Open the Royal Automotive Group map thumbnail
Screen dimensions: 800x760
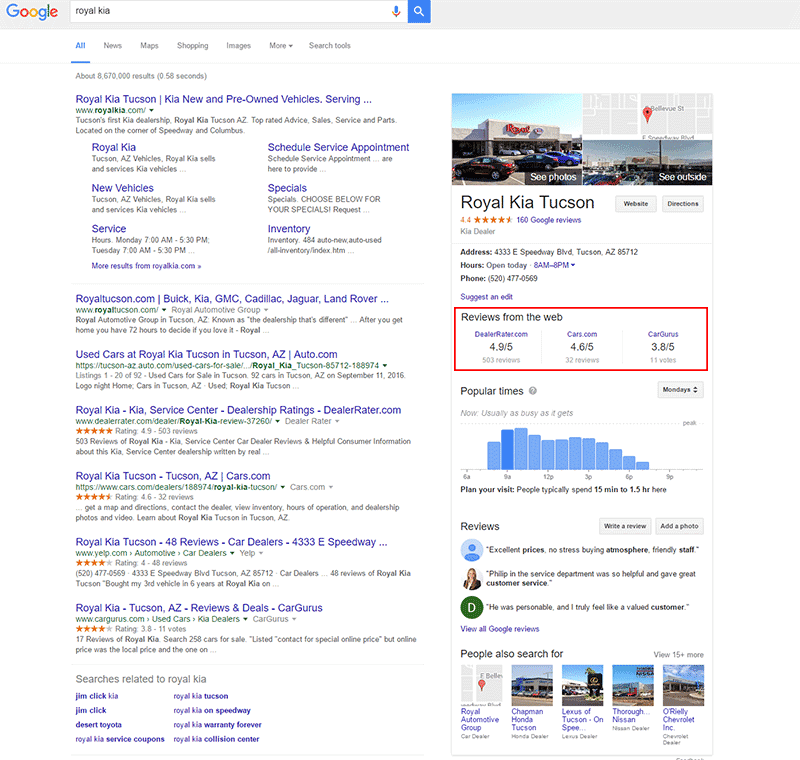[482, 686]
